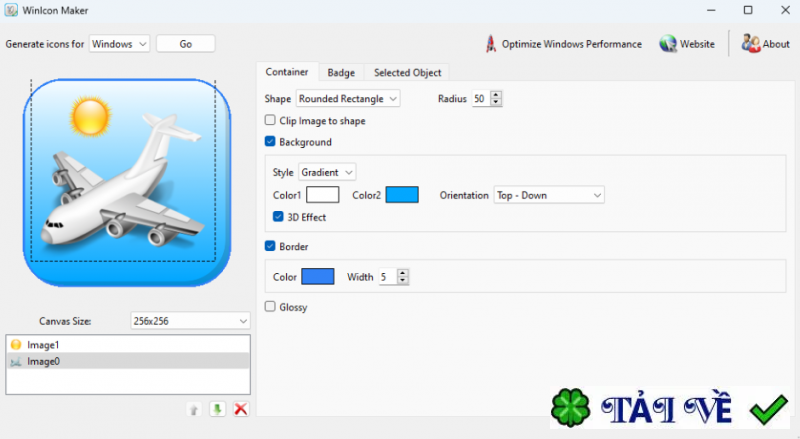Click the Website text label

[x=697, y=44]
